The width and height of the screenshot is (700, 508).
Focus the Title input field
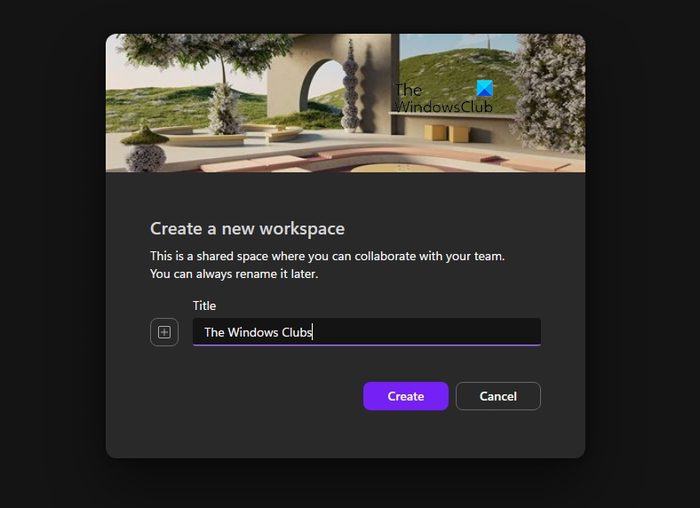[367, 332]
